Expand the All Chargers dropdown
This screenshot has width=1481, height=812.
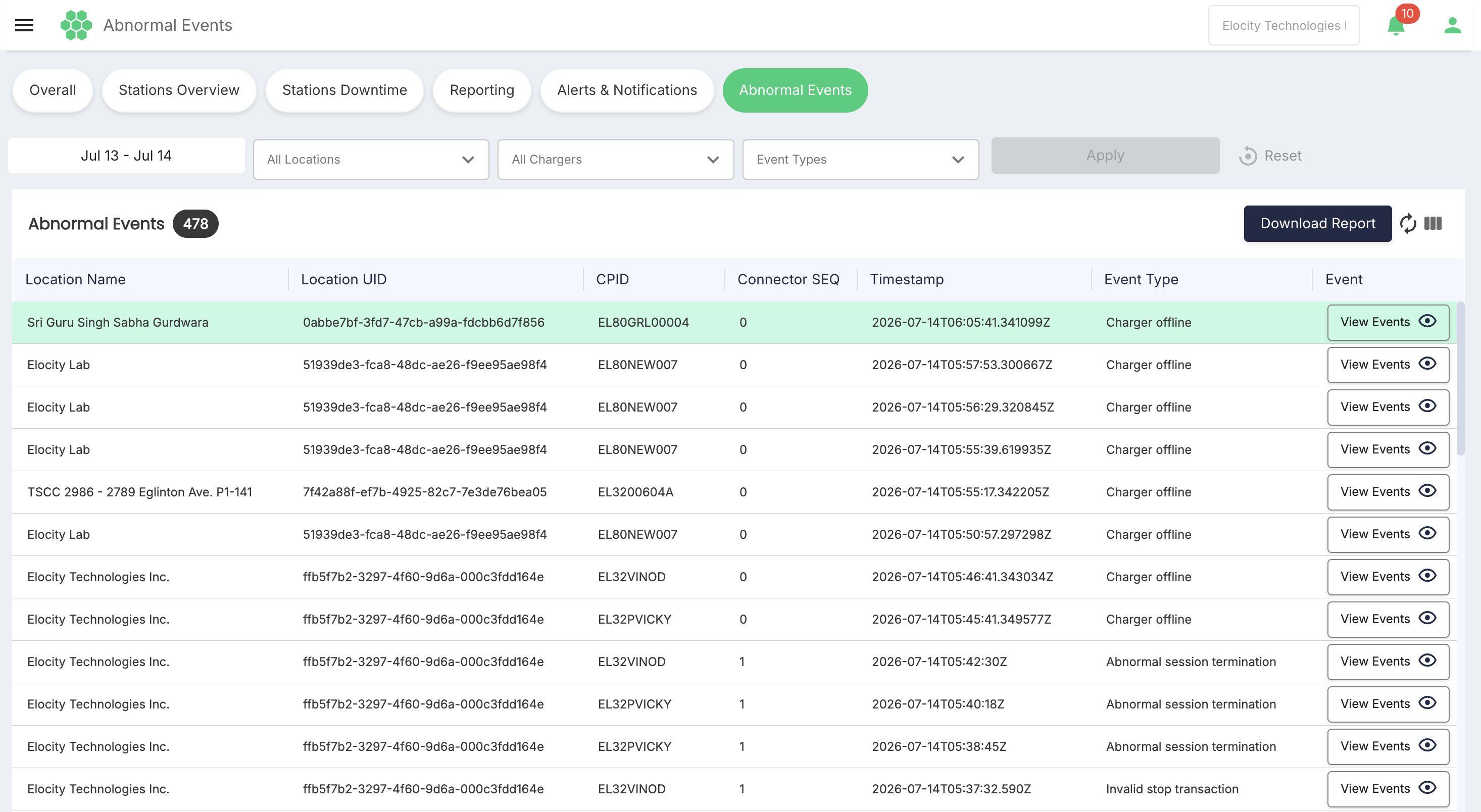[616, 160]
